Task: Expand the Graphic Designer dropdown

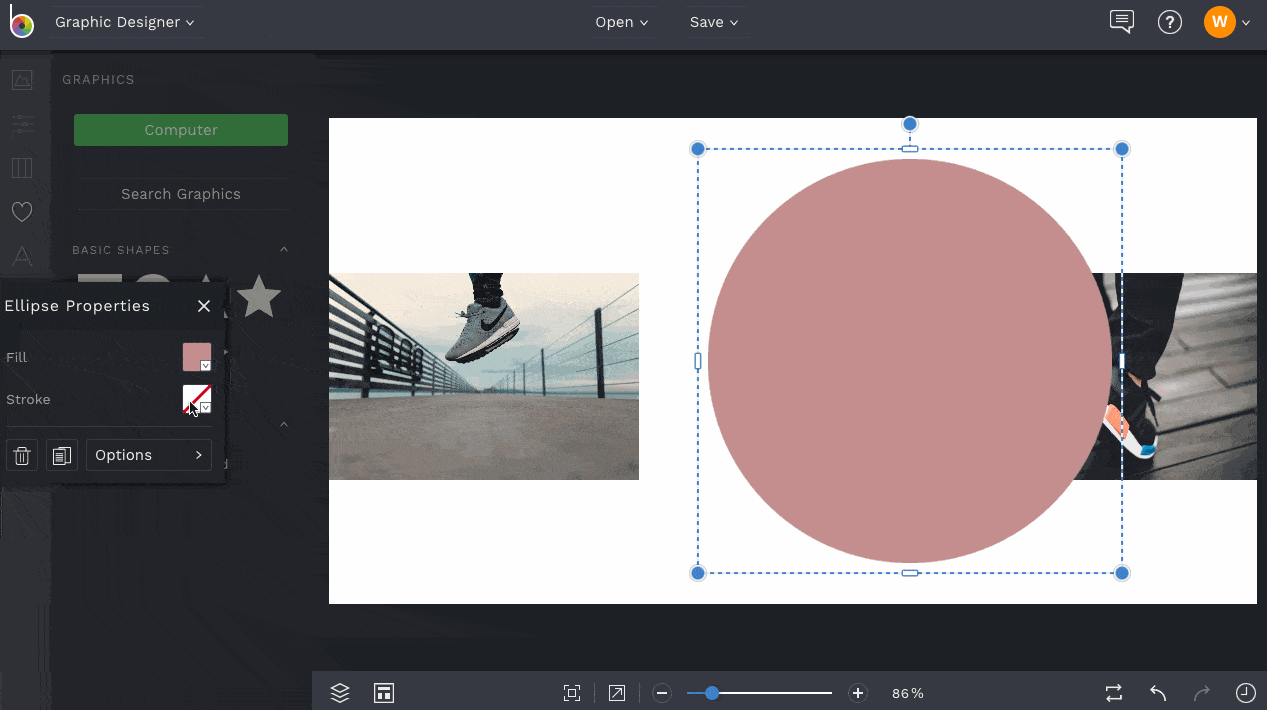Action: pyautogui.click(x=125, y=22)
